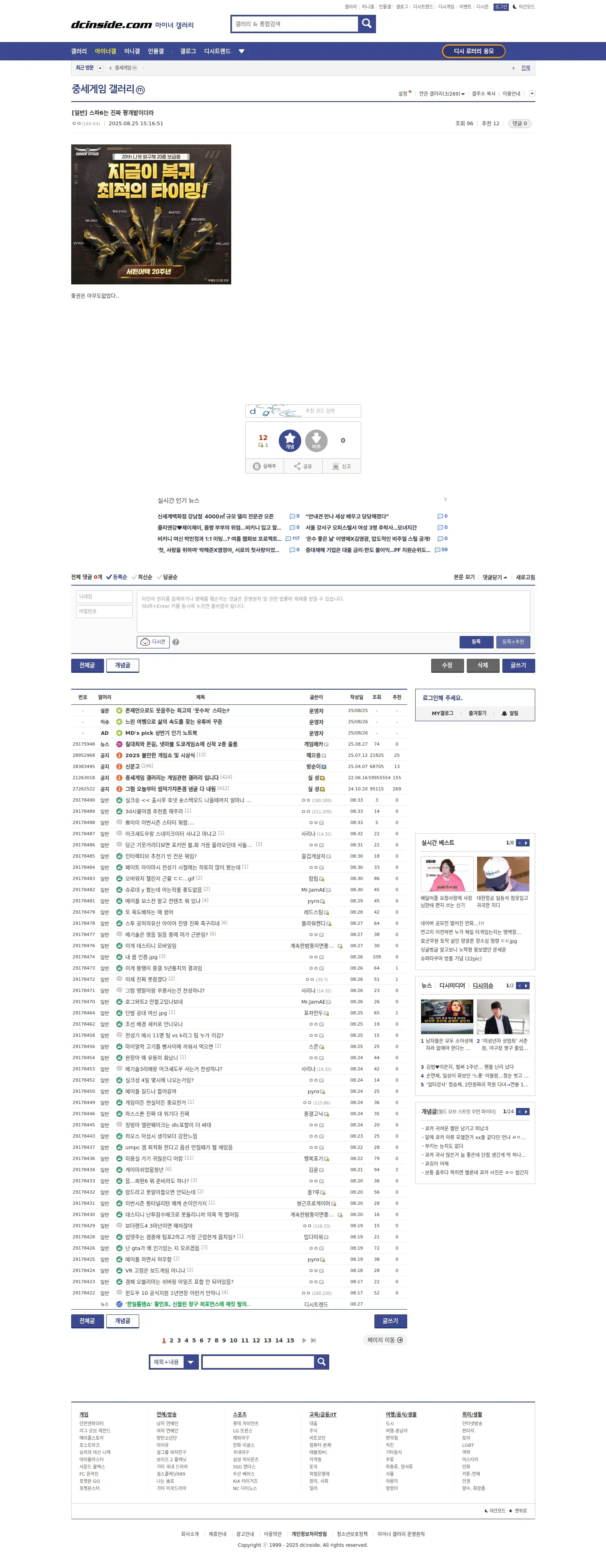Click the 등록+추천 button
The height and width of the screenshot is (1568, 606).
[x=513, y=642]
